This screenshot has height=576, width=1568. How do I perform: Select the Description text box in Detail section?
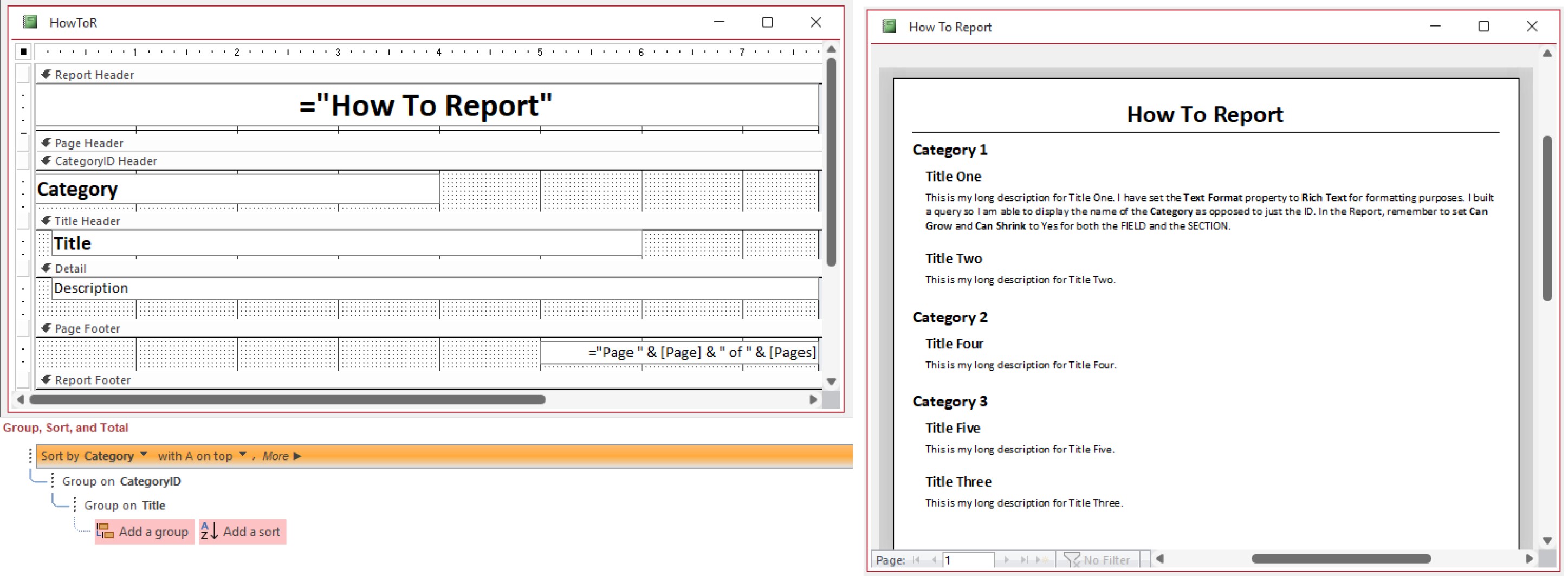click(x=92, y=287)
